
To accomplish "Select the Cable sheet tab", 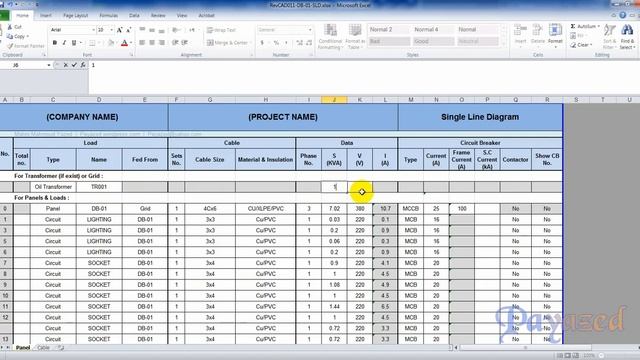I will [x=43, y=348].
